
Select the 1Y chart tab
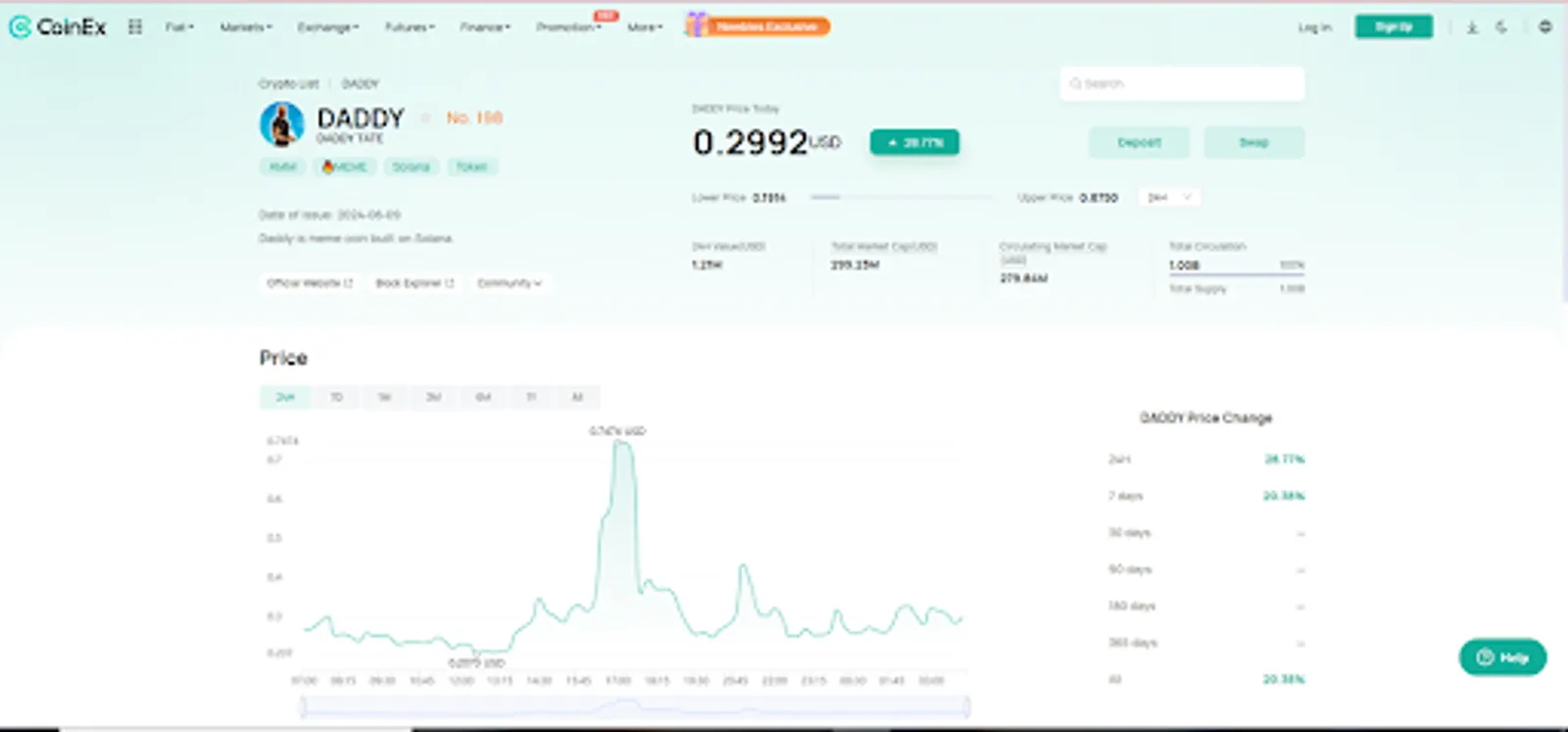531,397
